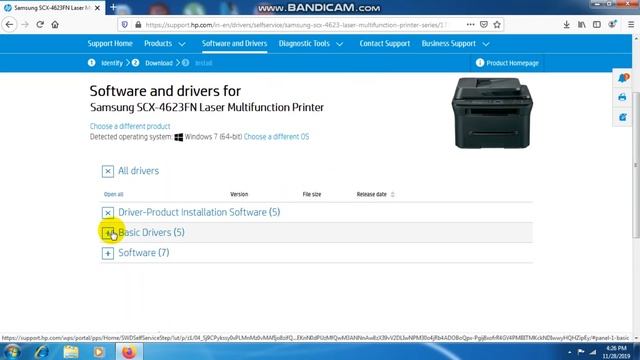
Task: Expand the Basic Drivers (5) section
Action: 108,233
